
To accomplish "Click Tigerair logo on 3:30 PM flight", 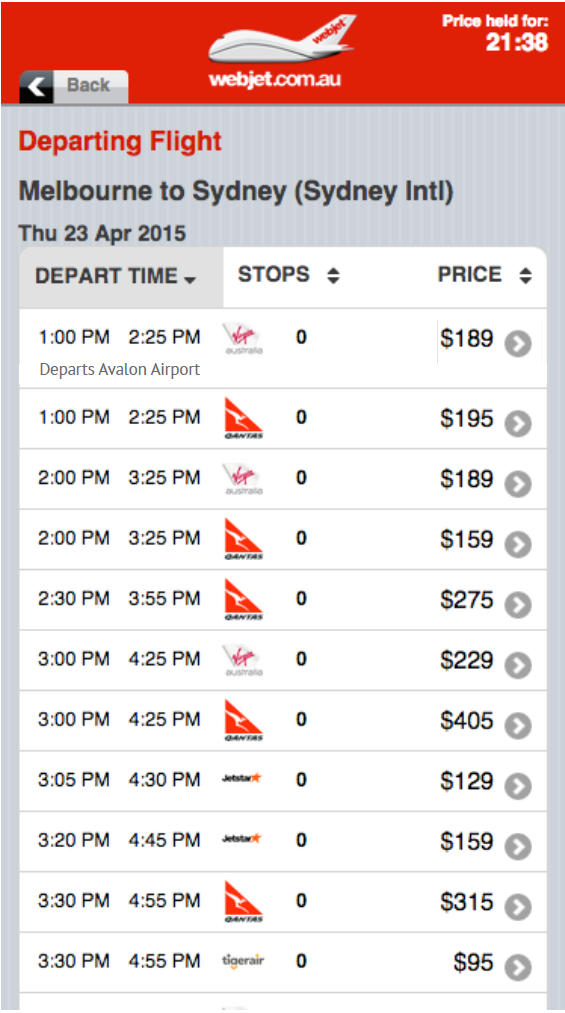I will point(243,961).
